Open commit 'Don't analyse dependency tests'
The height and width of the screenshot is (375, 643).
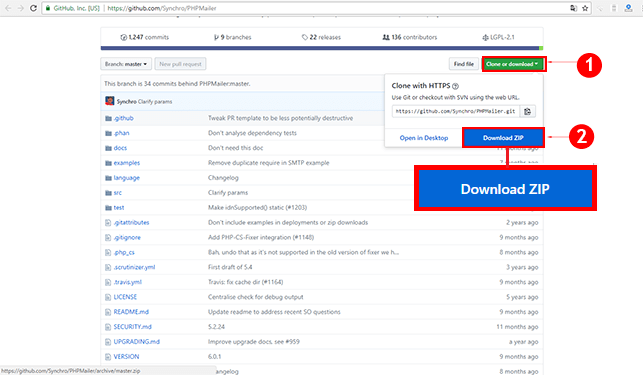tap(252, 133)
